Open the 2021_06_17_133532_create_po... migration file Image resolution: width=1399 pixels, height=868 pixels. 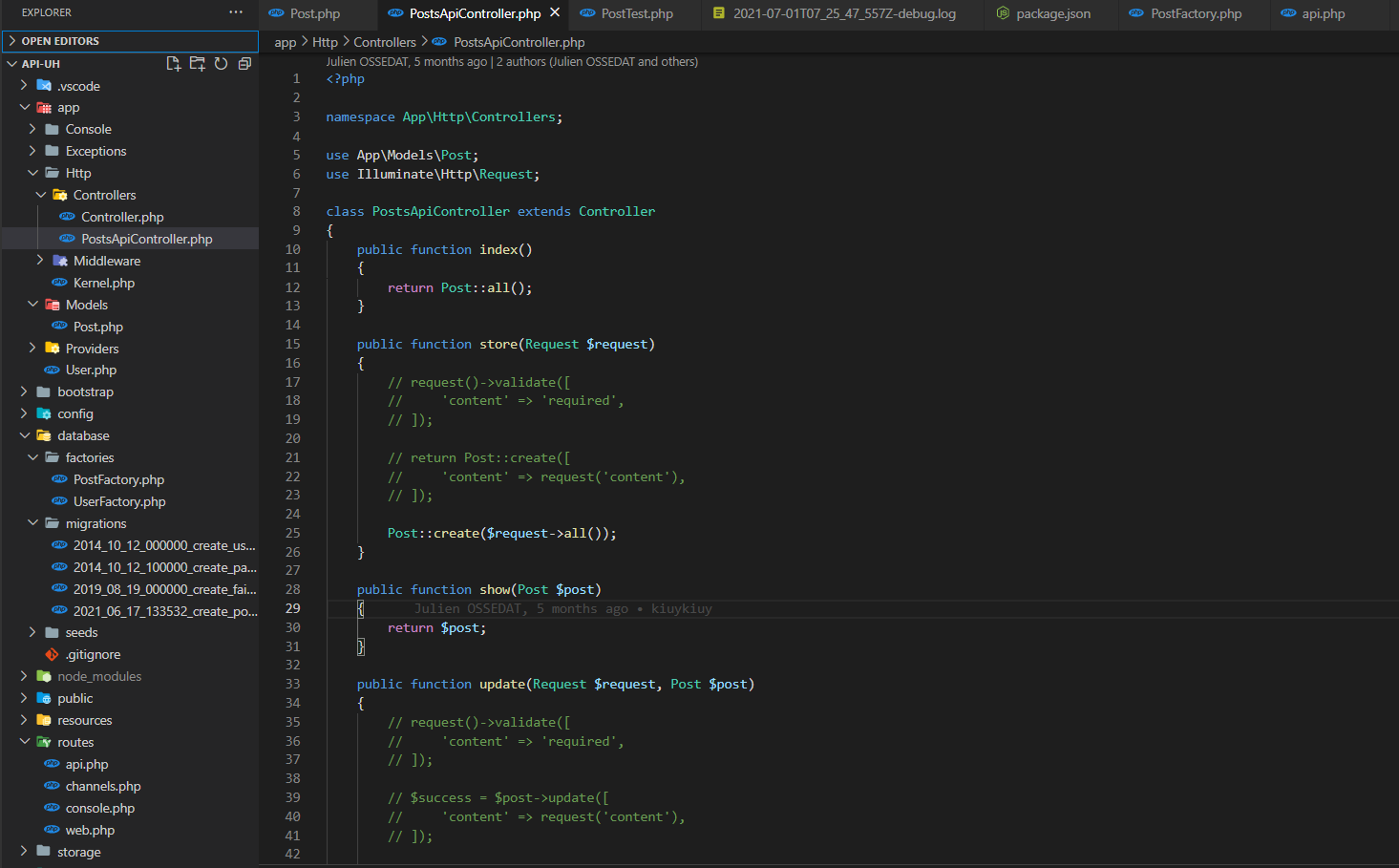pyautogui.click(x=130, y=611)
